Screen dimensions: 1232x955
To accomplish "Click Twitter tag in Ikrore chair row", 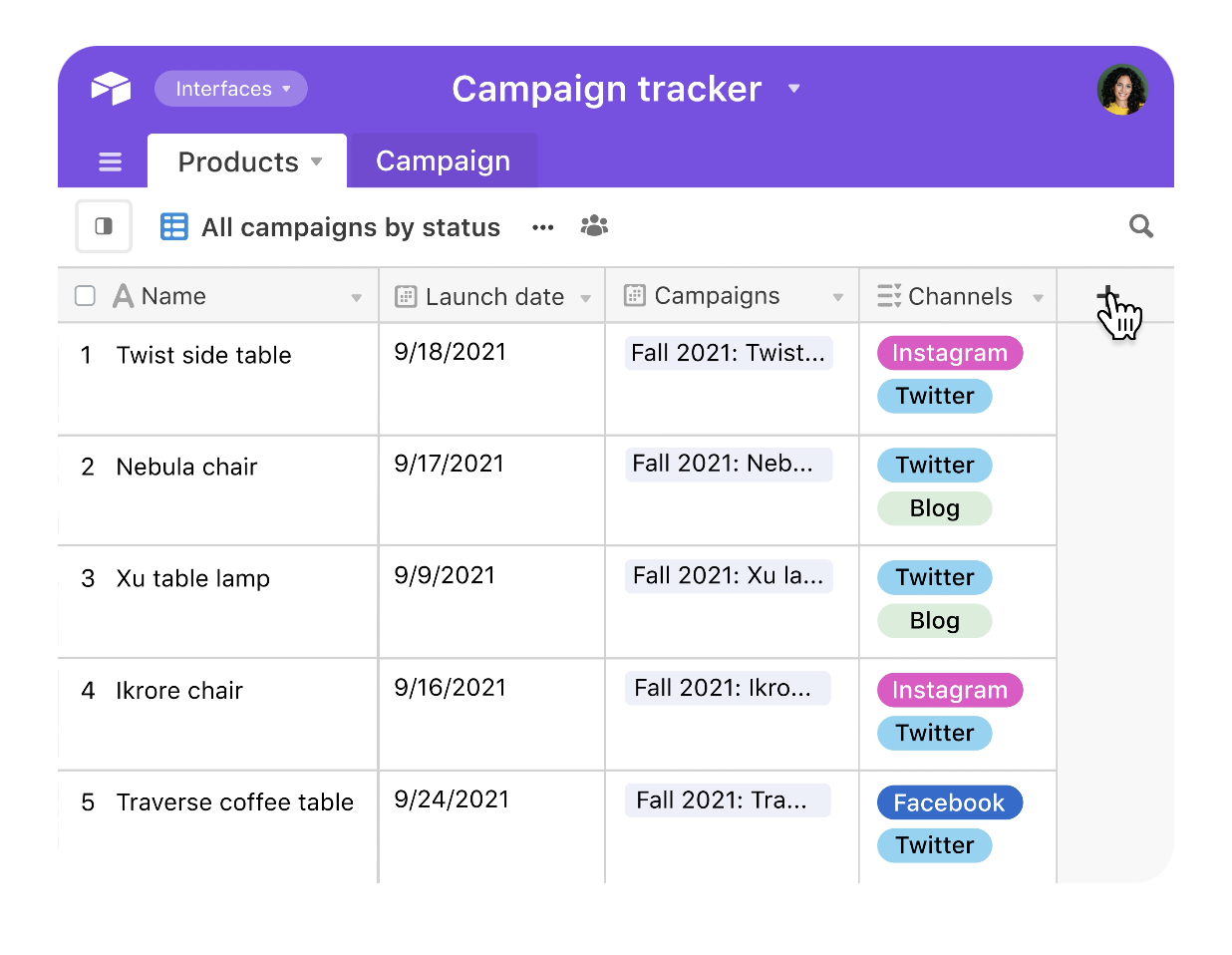I will pyautogui.click(x=935, y=733).
